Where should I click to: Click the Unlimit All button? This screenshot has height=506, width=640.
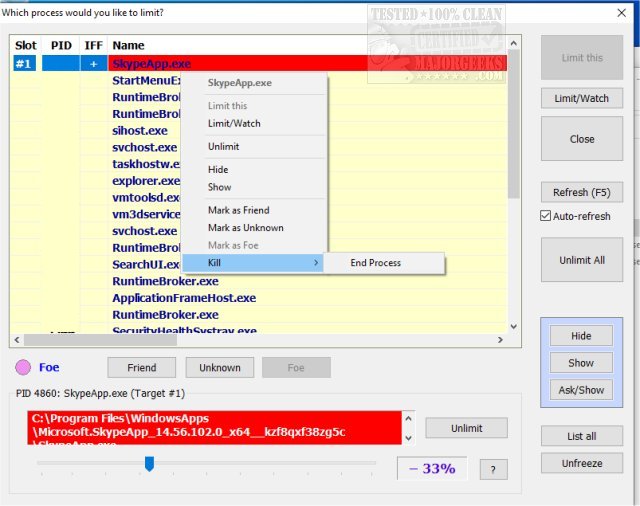coord(582,260)
